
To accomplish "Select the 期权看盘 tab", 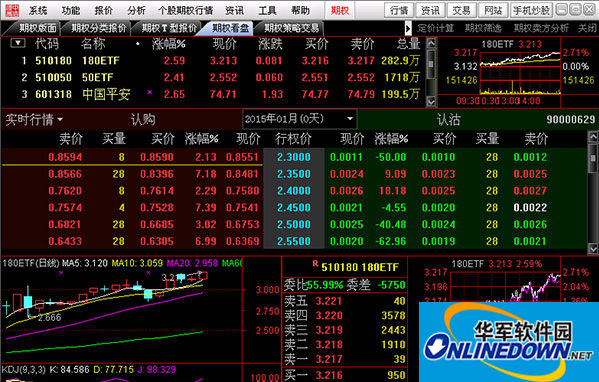I will [x=230, y=28].
